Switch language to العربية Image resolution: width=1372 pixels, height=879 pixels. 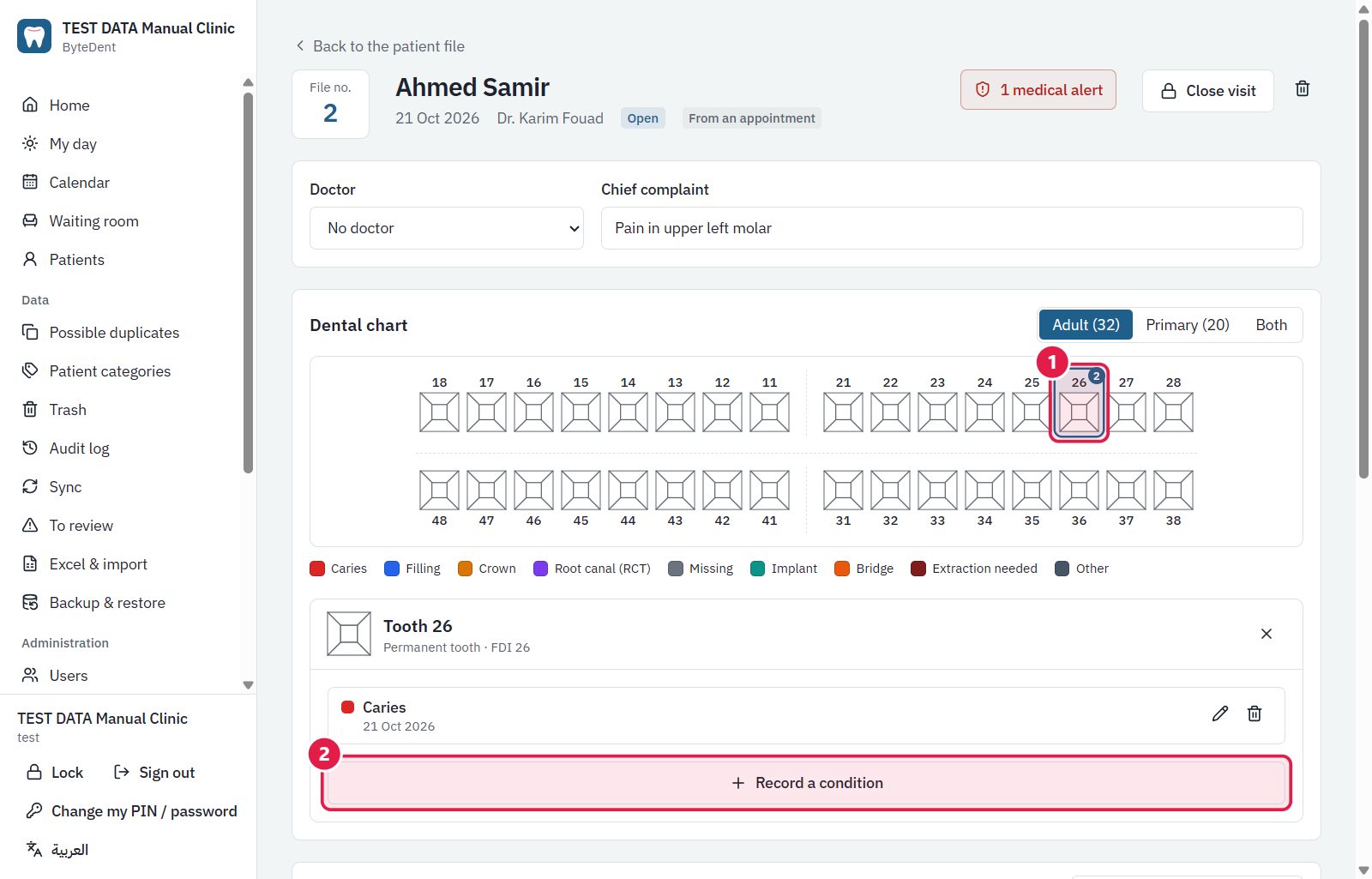pyautogui.click(x=57, y=849)
